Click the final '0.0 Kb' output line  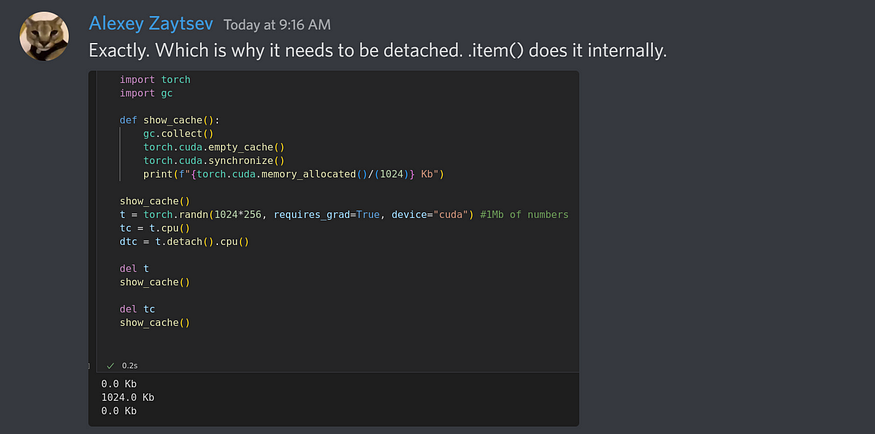(118, 411)
